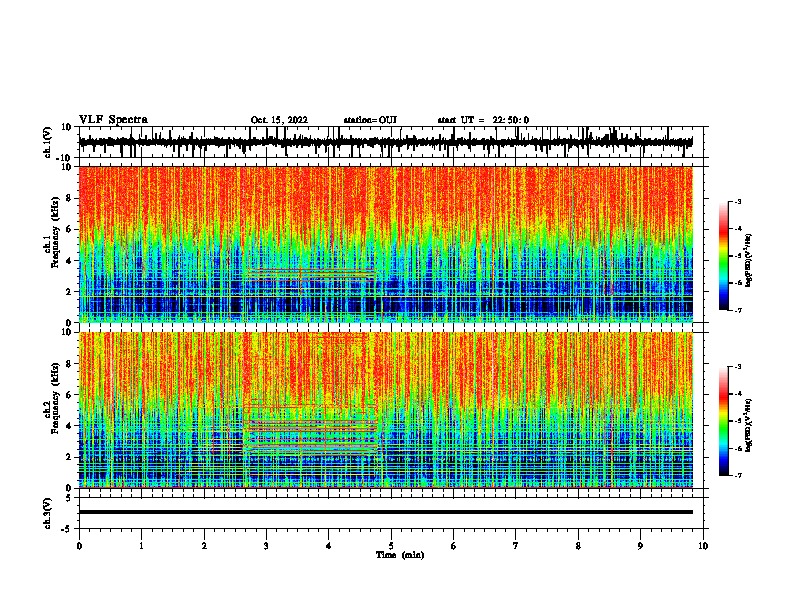Click the 'station=OUJ' label
Viewport: 792px width, 612px height.
click(x=370, y=120)
